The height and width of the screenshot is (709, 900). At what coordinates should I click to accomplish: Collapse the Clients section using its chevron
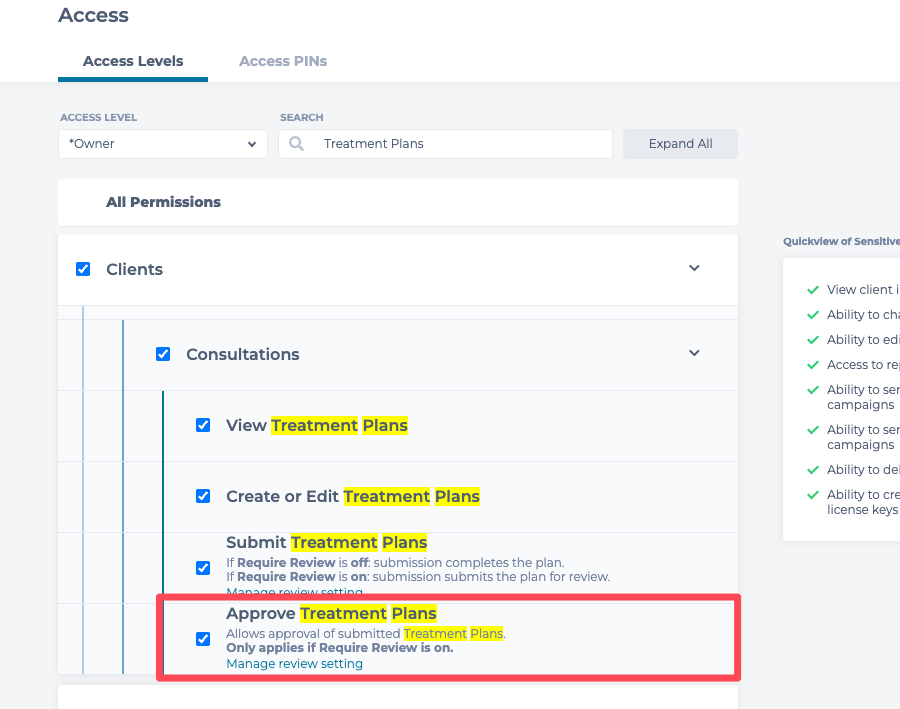tap(694, 268)
